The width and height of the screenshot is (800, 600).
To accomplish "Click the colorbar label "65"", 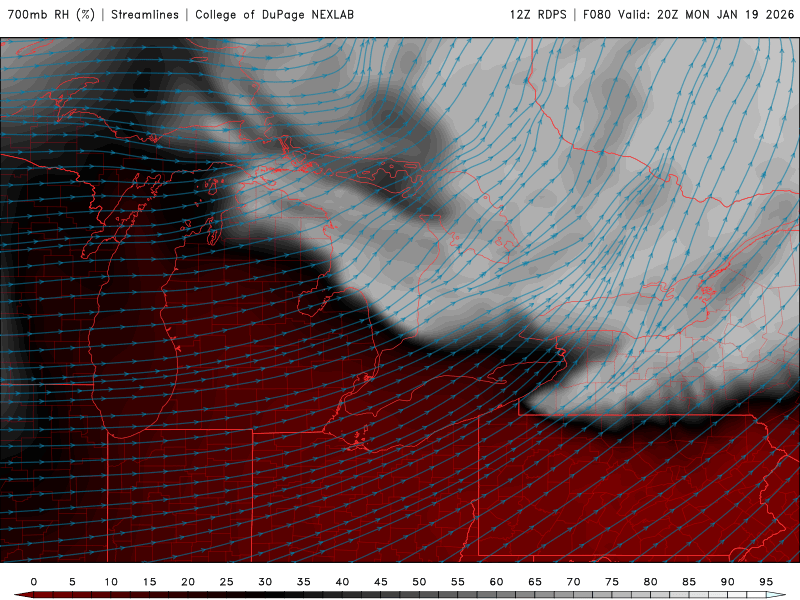I will click(535, 582).
